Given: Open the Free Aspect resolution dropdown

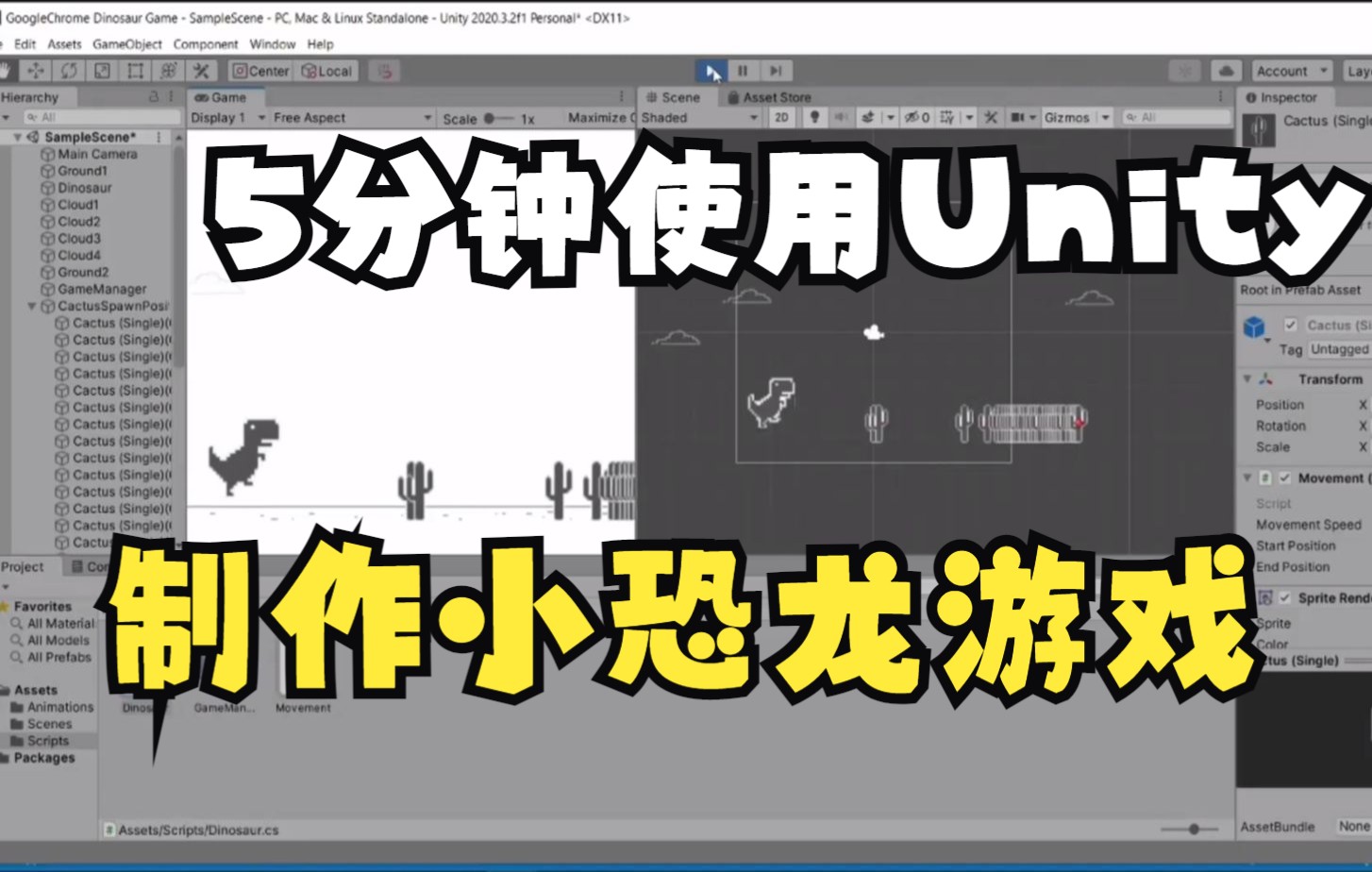Looking at the screenshot, I should tap(349, 117).
